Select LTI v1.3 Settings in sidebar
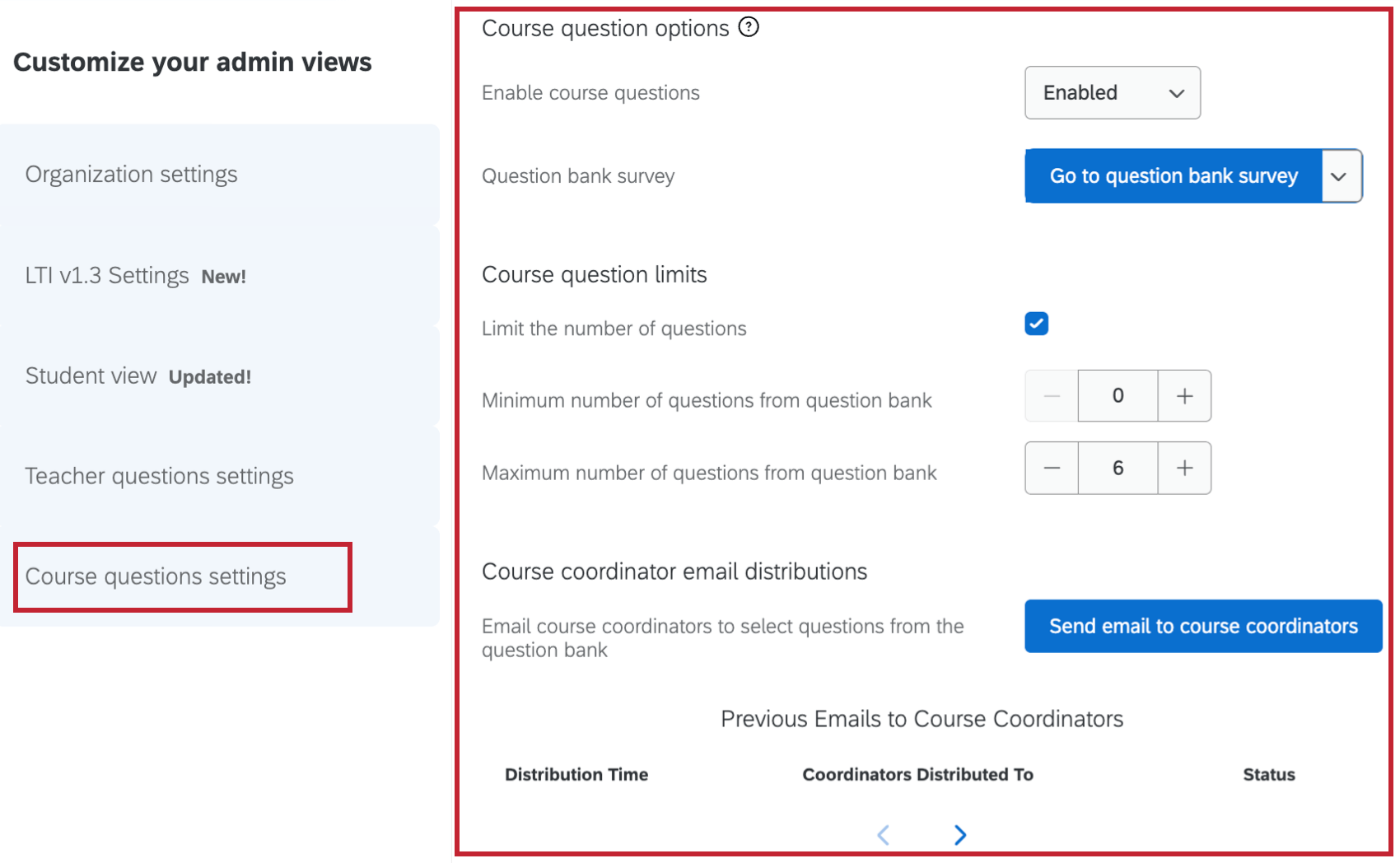Screen dimensions: 1400x863 coord(109,275)
